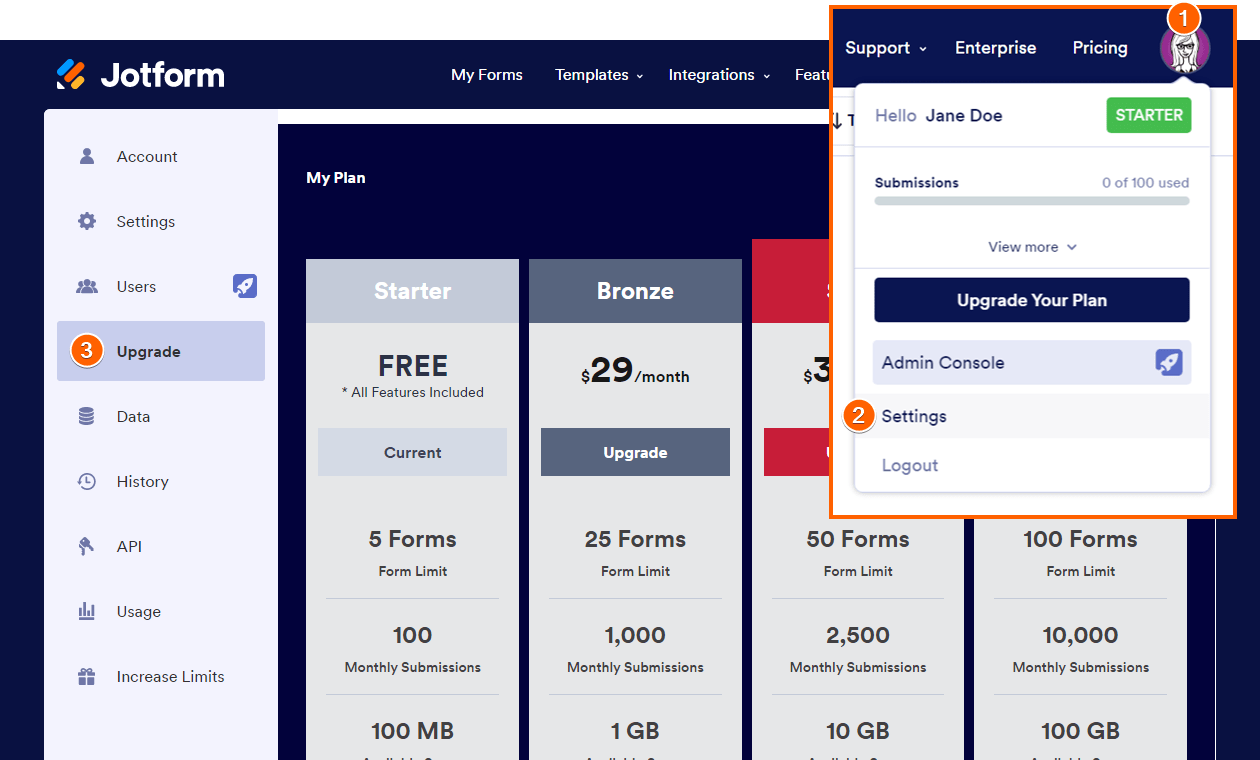The width and height of the screenshot is (1260, 760).
Task: Select the Upgrade sidebar tab
Action: [x=161, y=351]
